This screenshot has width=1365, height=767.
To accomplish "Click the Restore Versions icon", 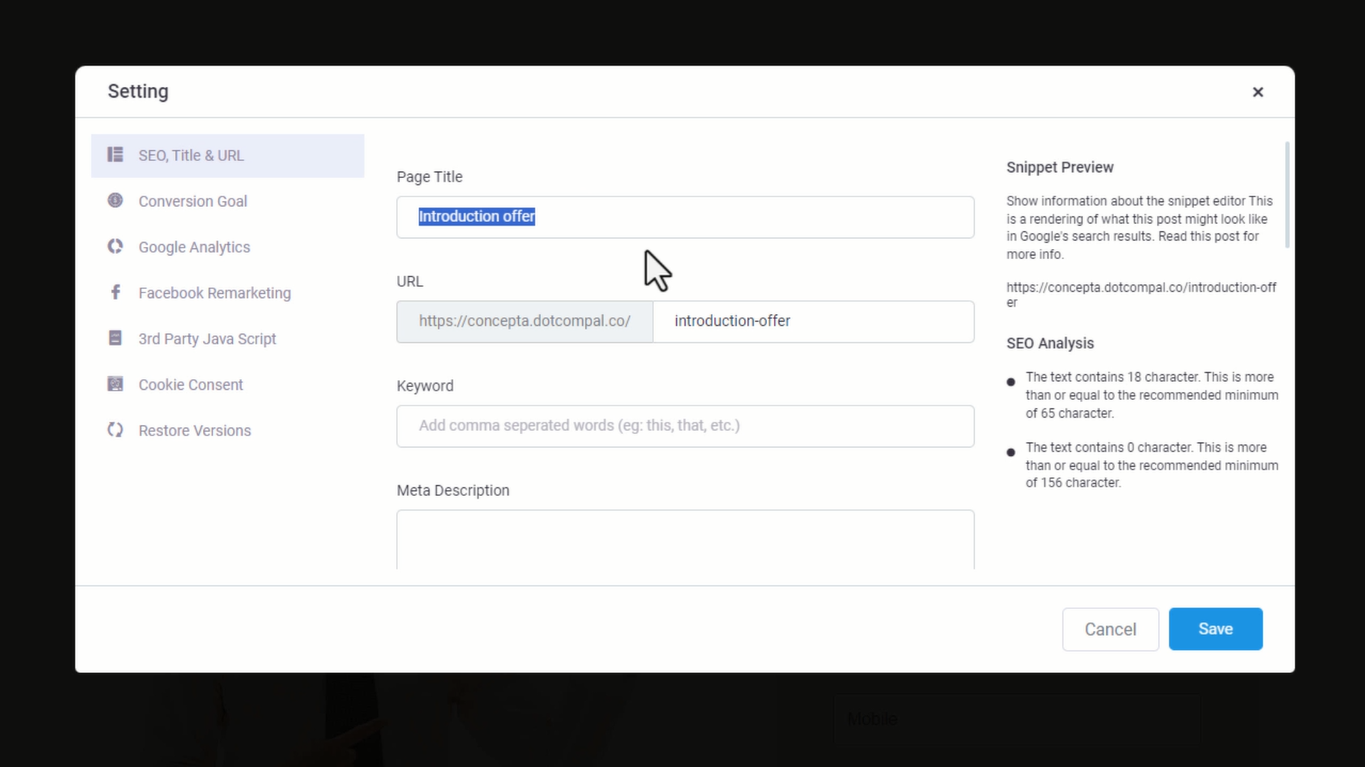I will coord(115,430).
